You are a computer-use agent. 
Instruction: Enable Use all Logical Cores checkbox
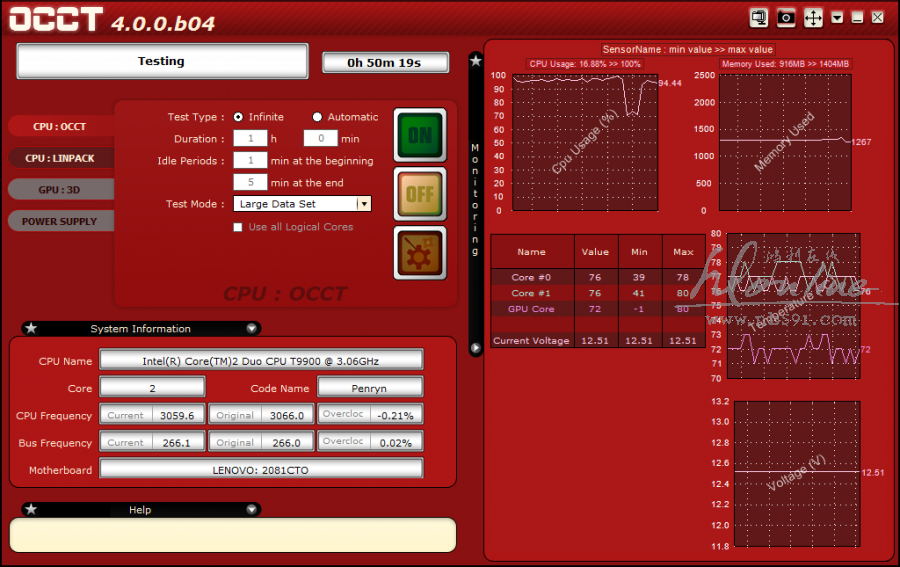click(238, 227)
